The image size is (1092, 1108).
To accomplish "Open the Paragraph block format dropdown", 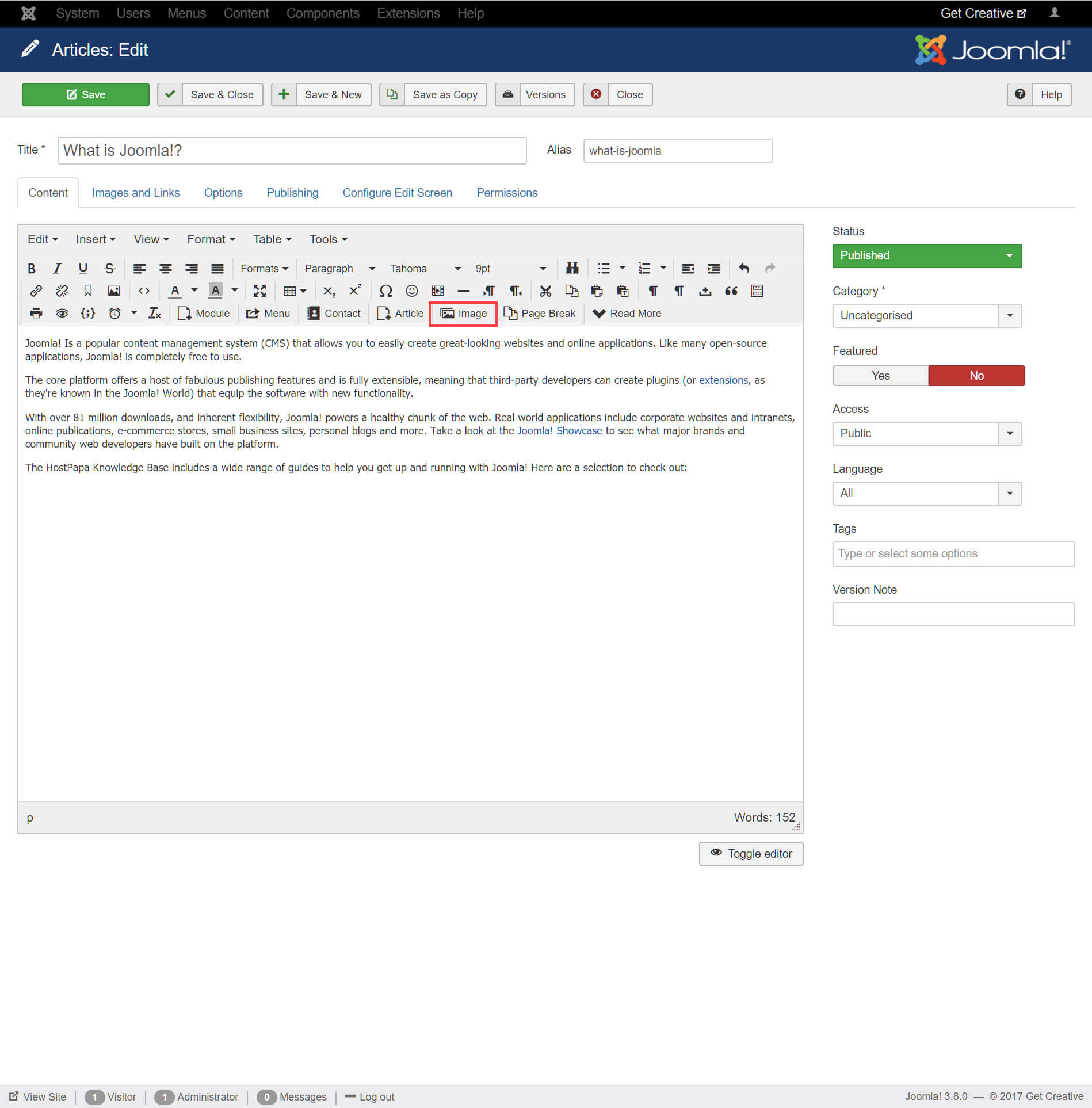I will [339, 269].
